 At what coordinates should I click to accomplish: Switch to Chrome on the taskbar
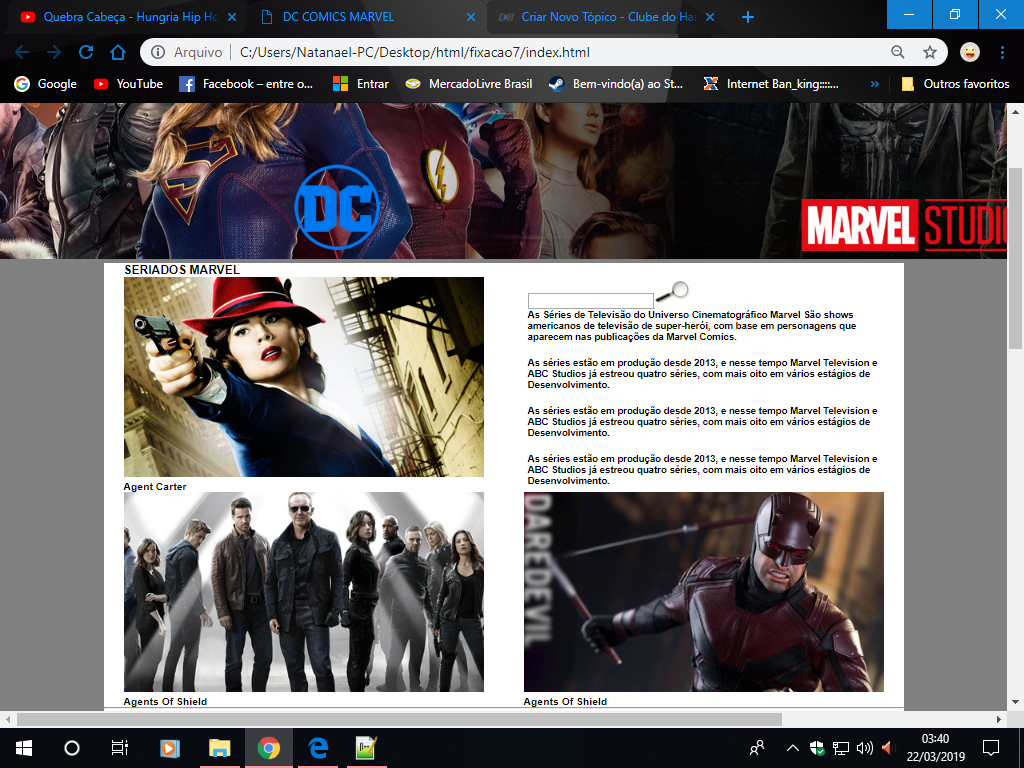(268, 748)
